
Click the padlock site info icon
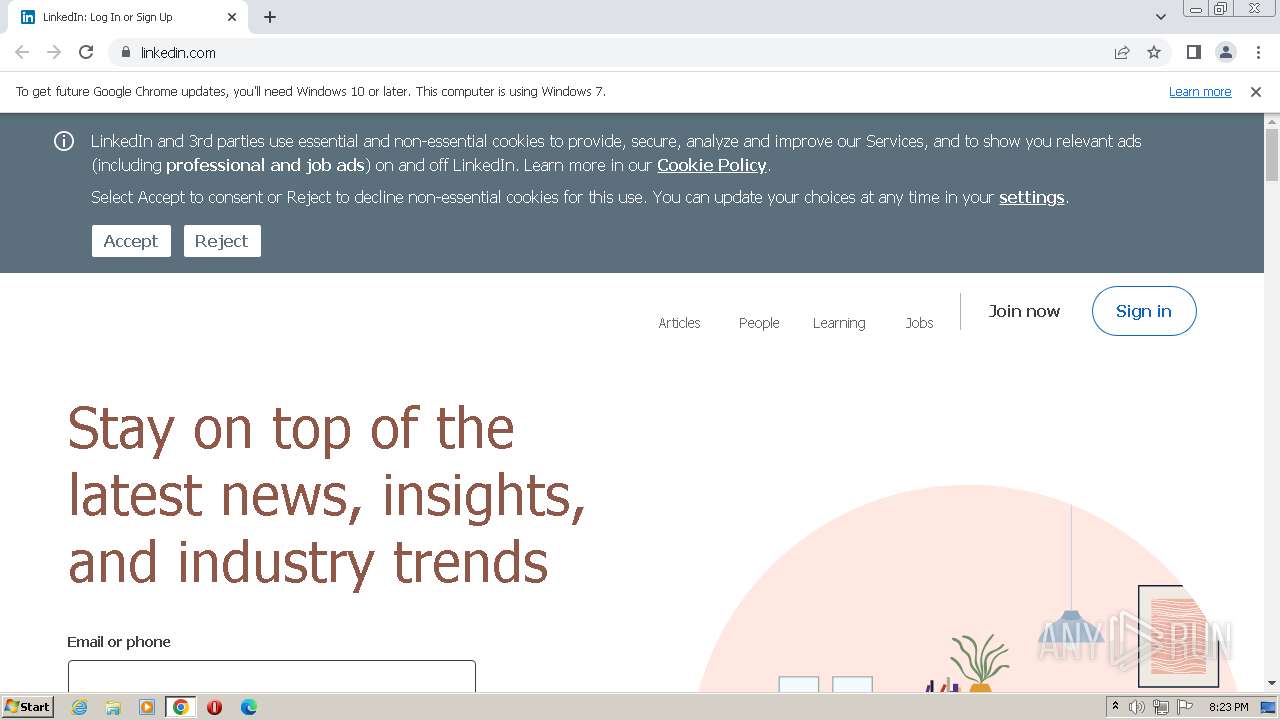click(125, 52)
